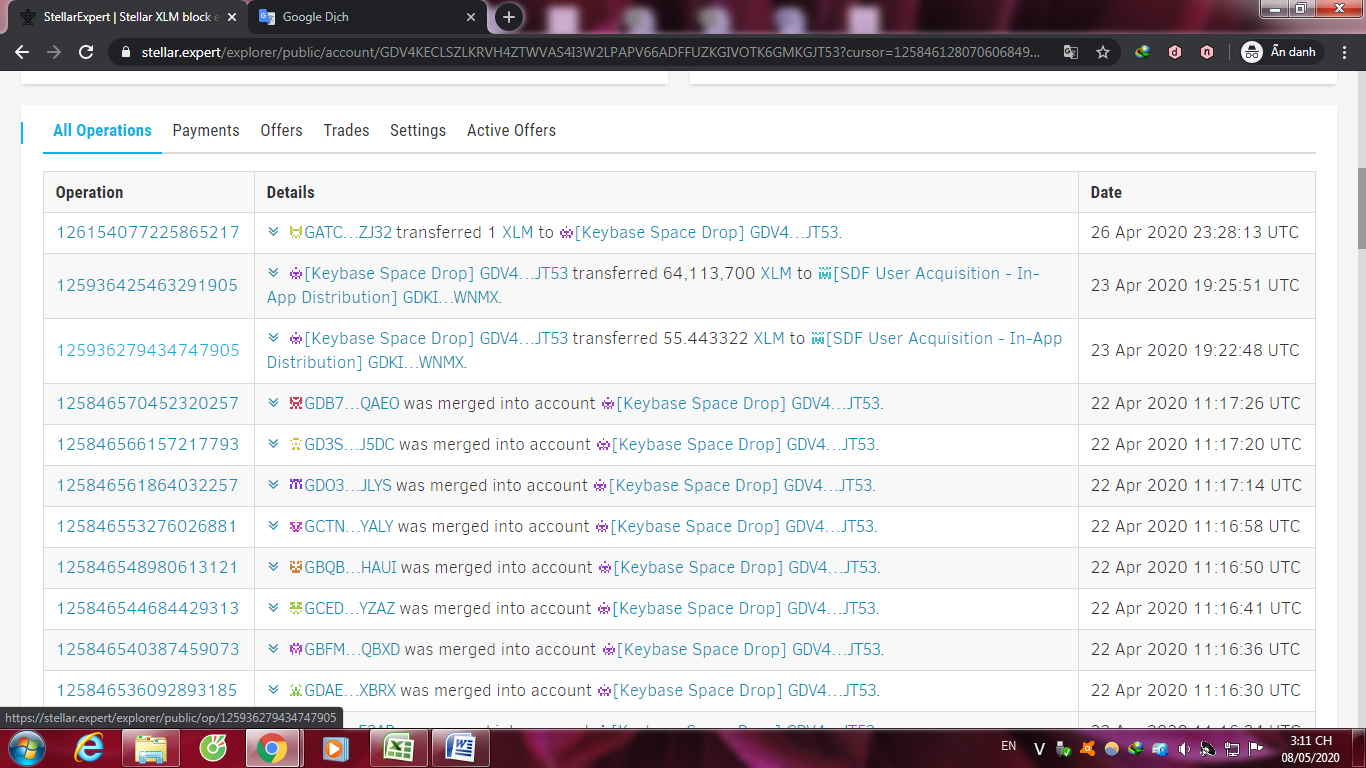Bookmark this page with the star icon
This screenshot has height=768, width=1366.
pos(1102,52)
